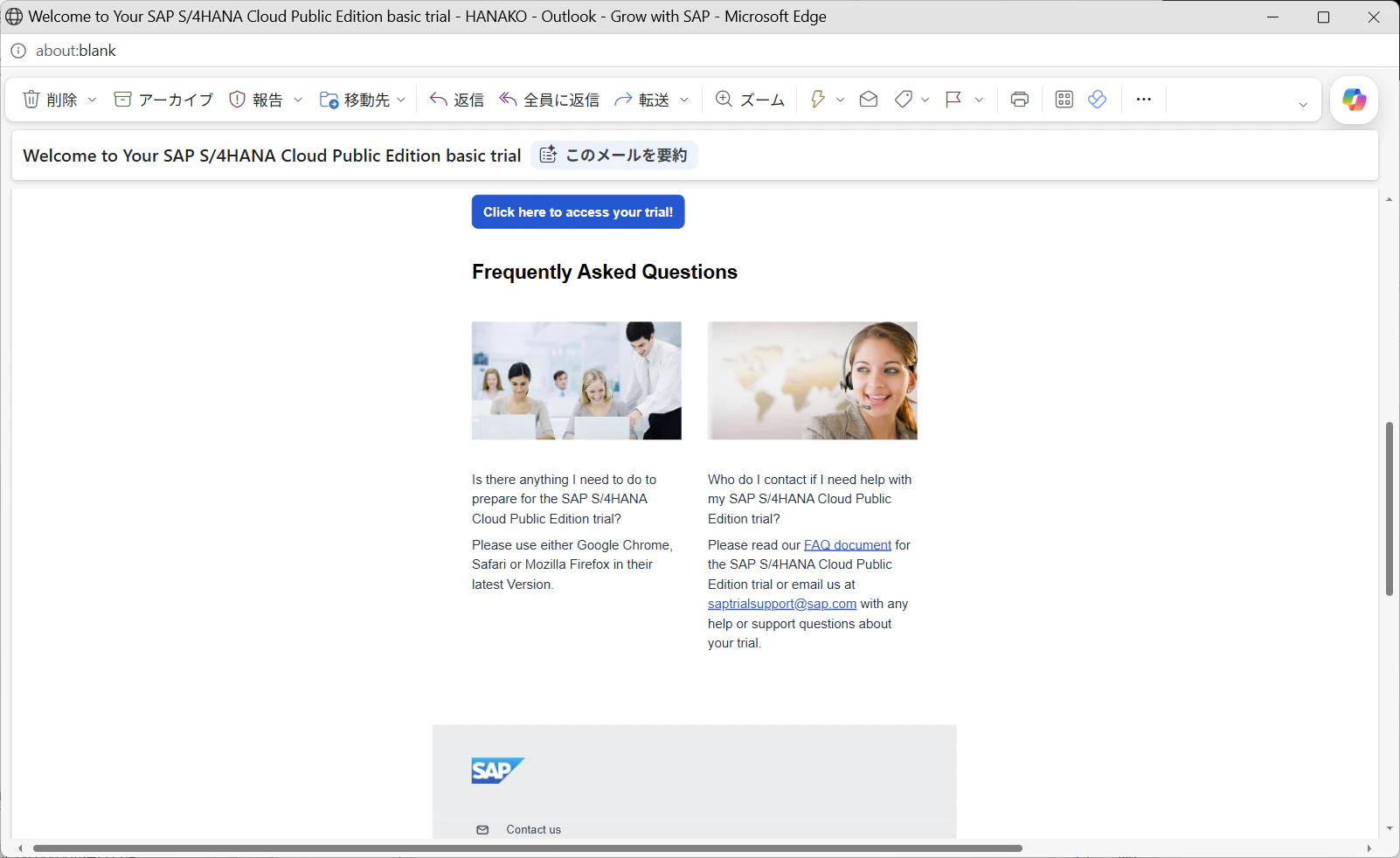
Task: Open Copilot using the colorful icon
Action: [x=1355, y=100]
